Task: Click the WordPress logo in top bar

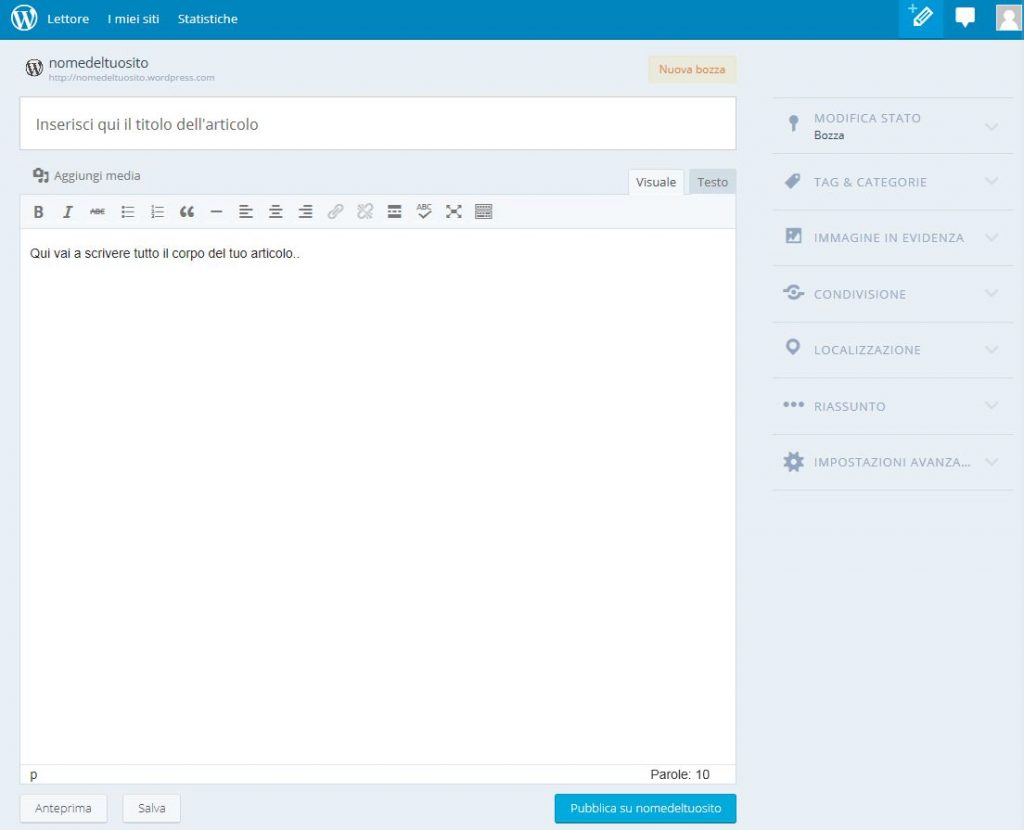Action: click(24, 18)
